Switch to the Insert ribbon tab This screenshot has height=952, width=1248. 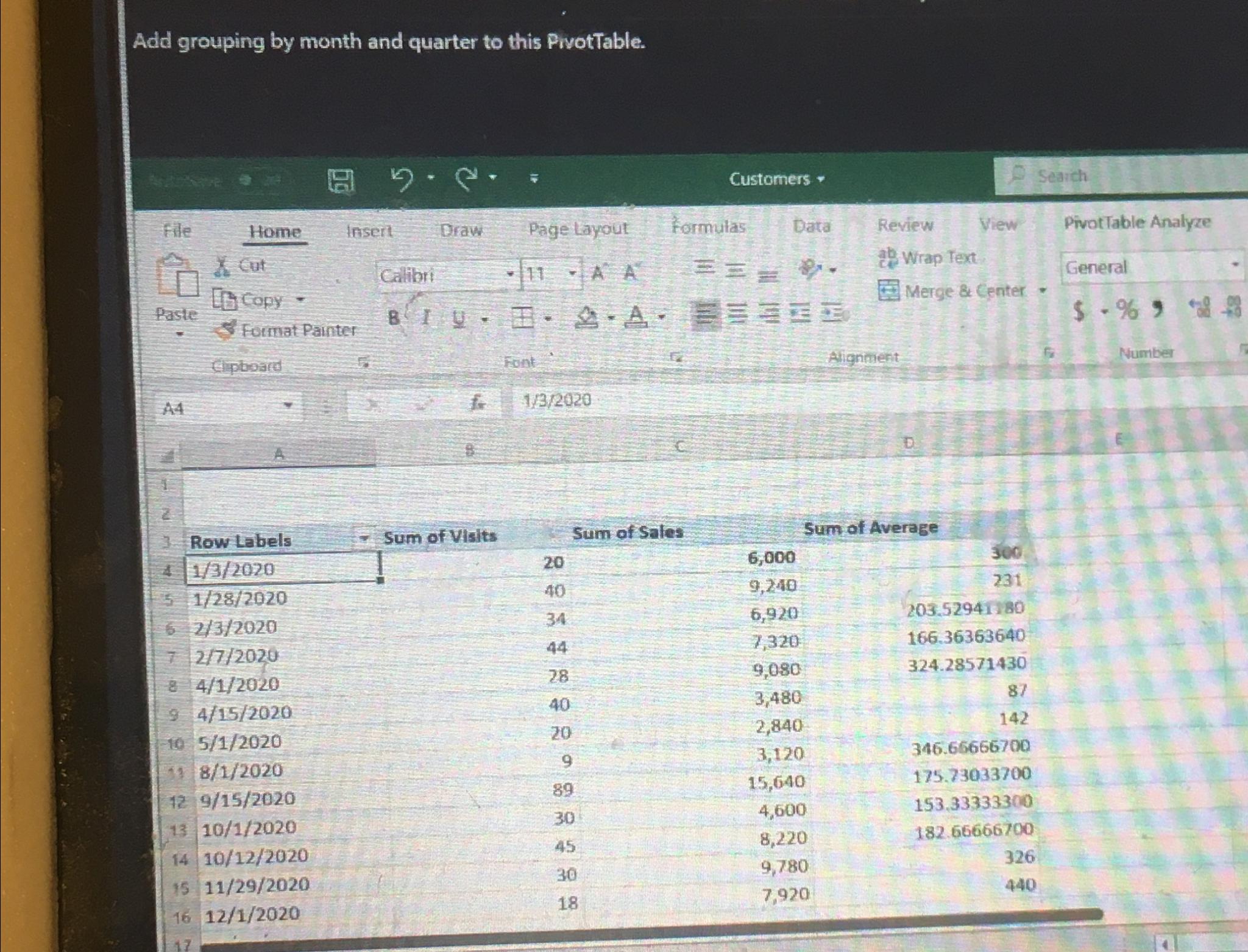click(x=369, y=231)
